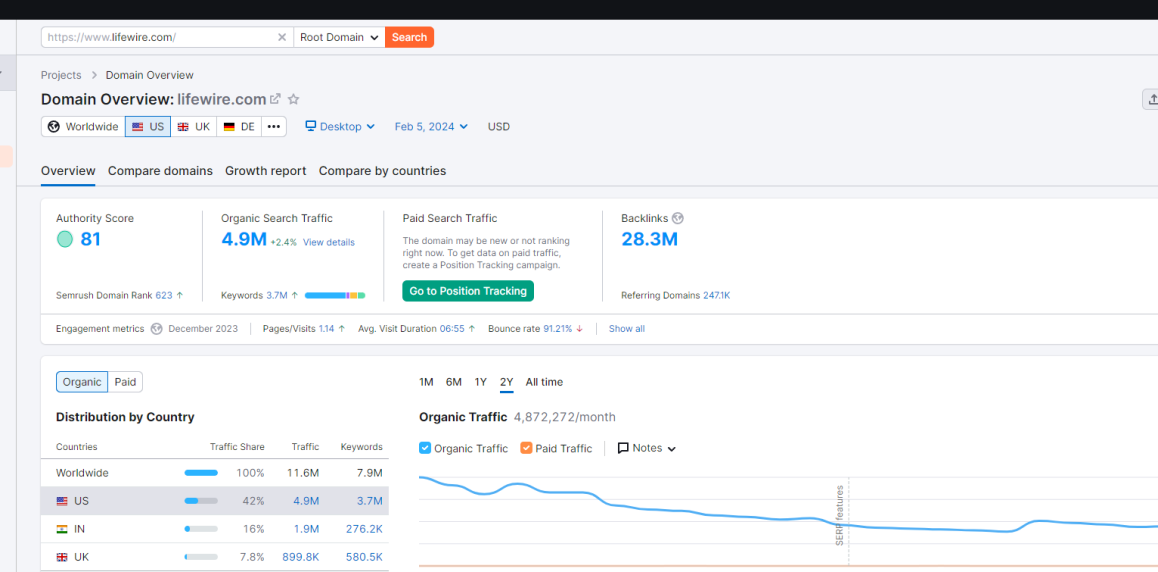Open View details link
This screenshot has height=572, width=1158.
click(329, 242)
